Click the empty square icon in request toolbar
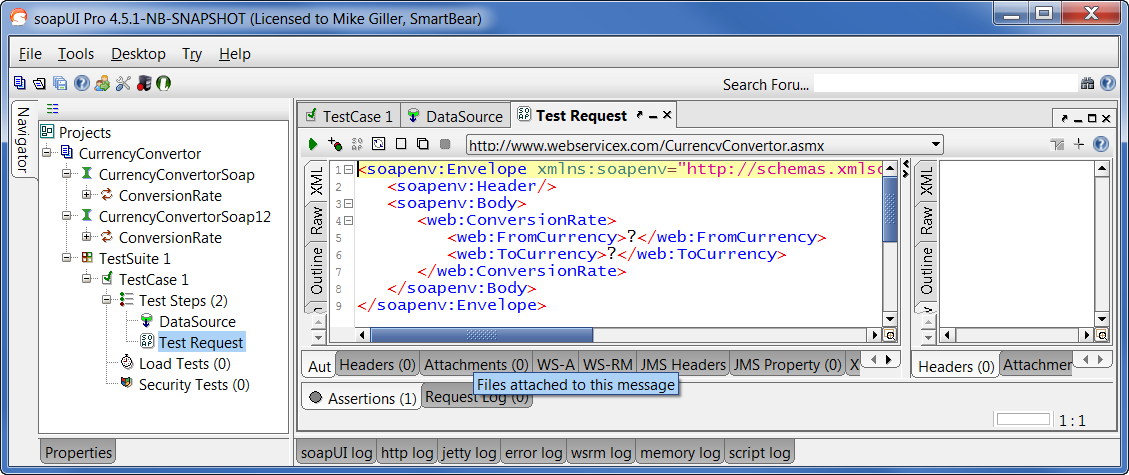 coord(401,144)
